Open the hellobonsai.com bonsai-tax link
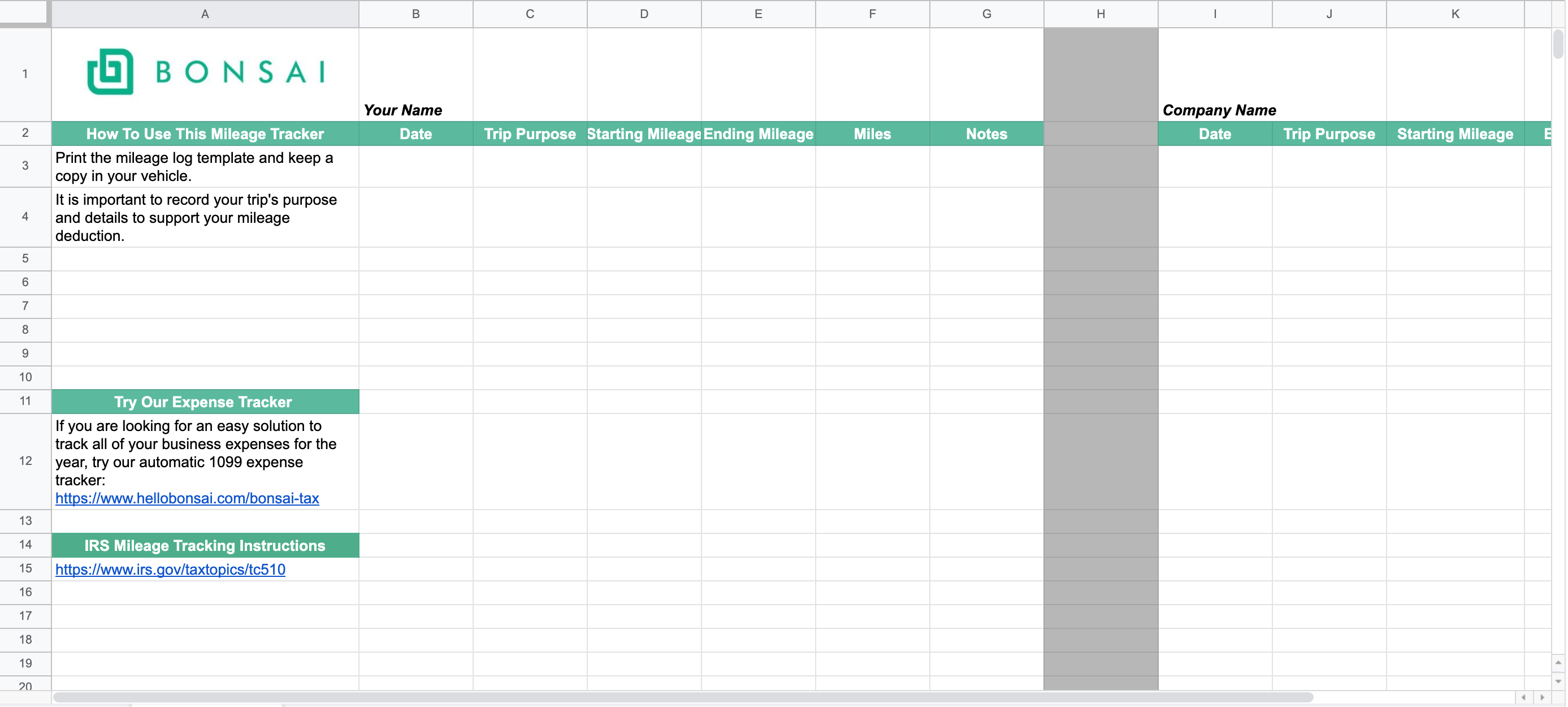This screenshot has height=707, width=1568. [x=187, y=498]
